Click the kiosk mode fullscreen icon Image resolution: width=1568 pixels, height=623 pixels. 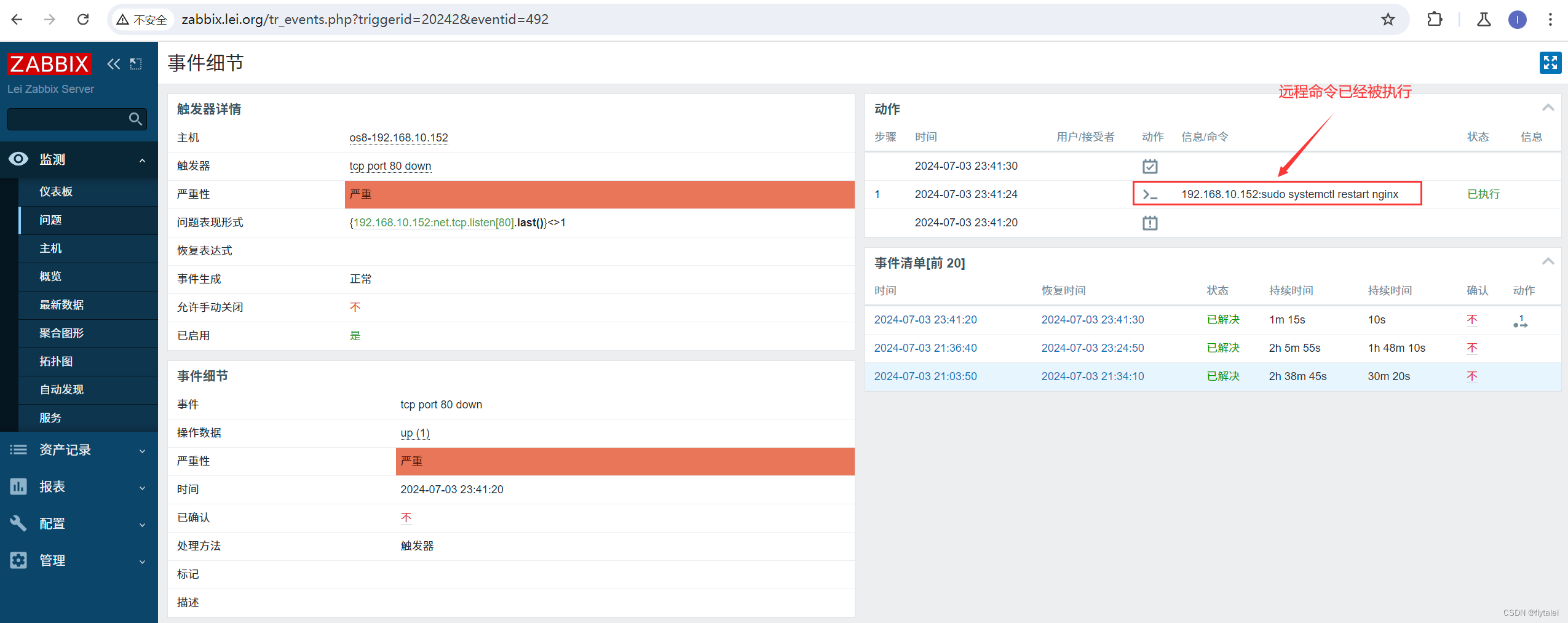[1550, 63]
